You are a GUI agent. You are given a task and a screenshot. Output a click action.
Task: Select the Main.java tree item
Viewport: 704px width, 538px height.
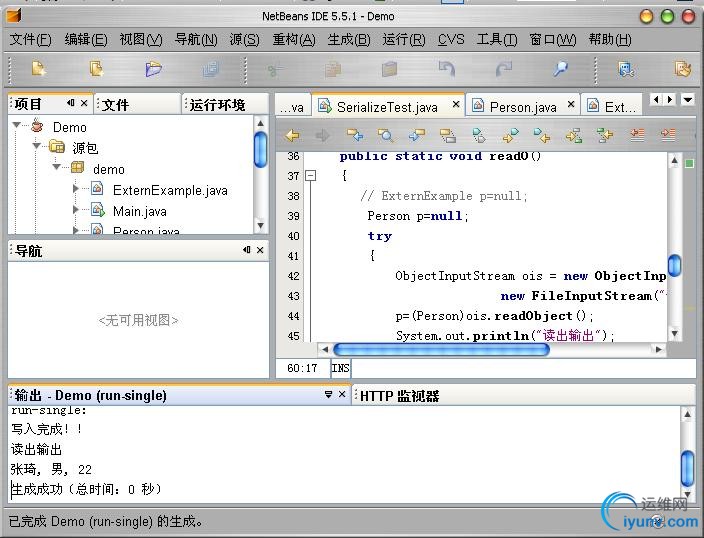[x=140, y=211]
